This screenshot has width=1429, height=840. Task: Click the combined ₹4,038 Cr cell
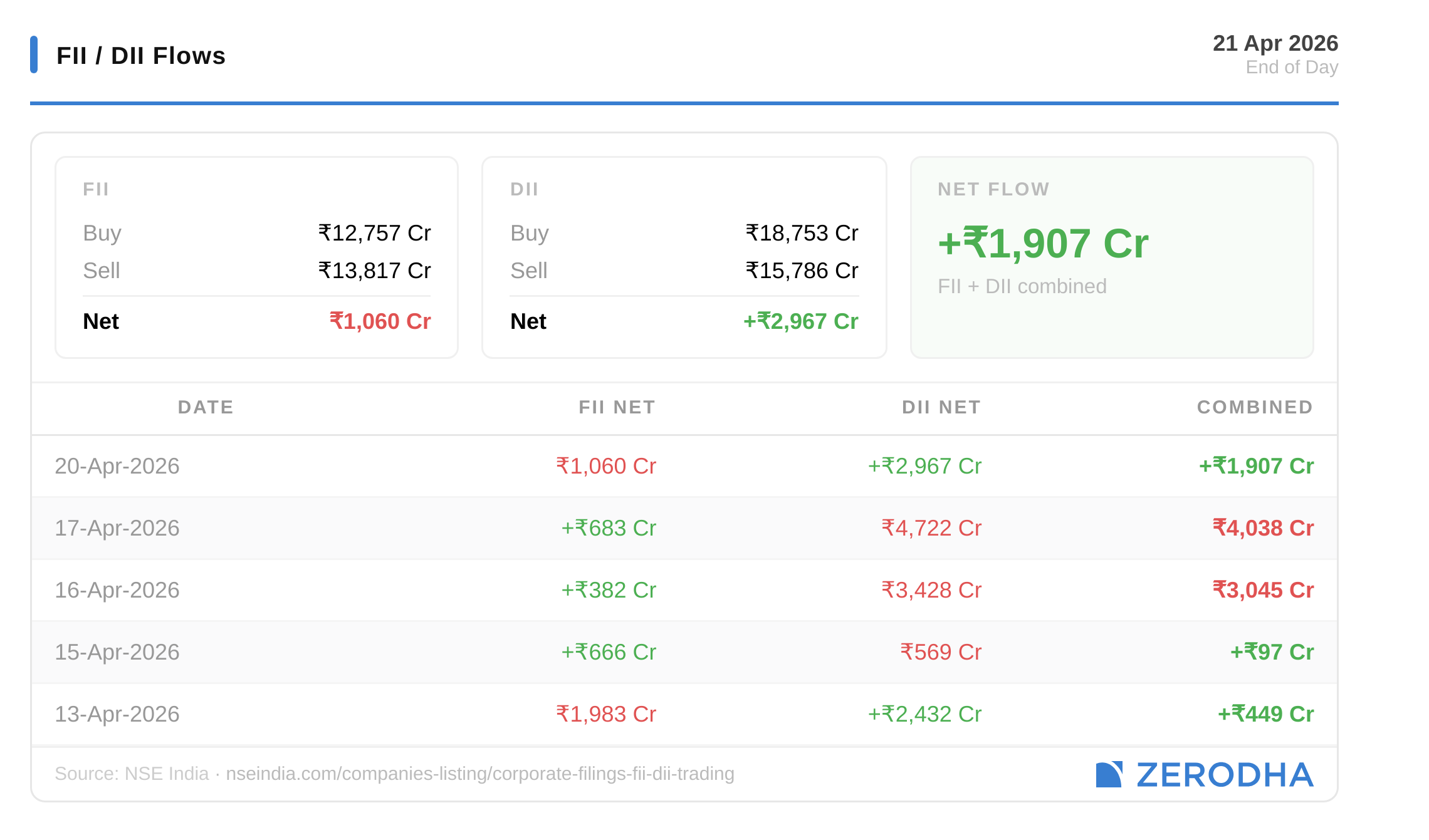coord(1263,528)
